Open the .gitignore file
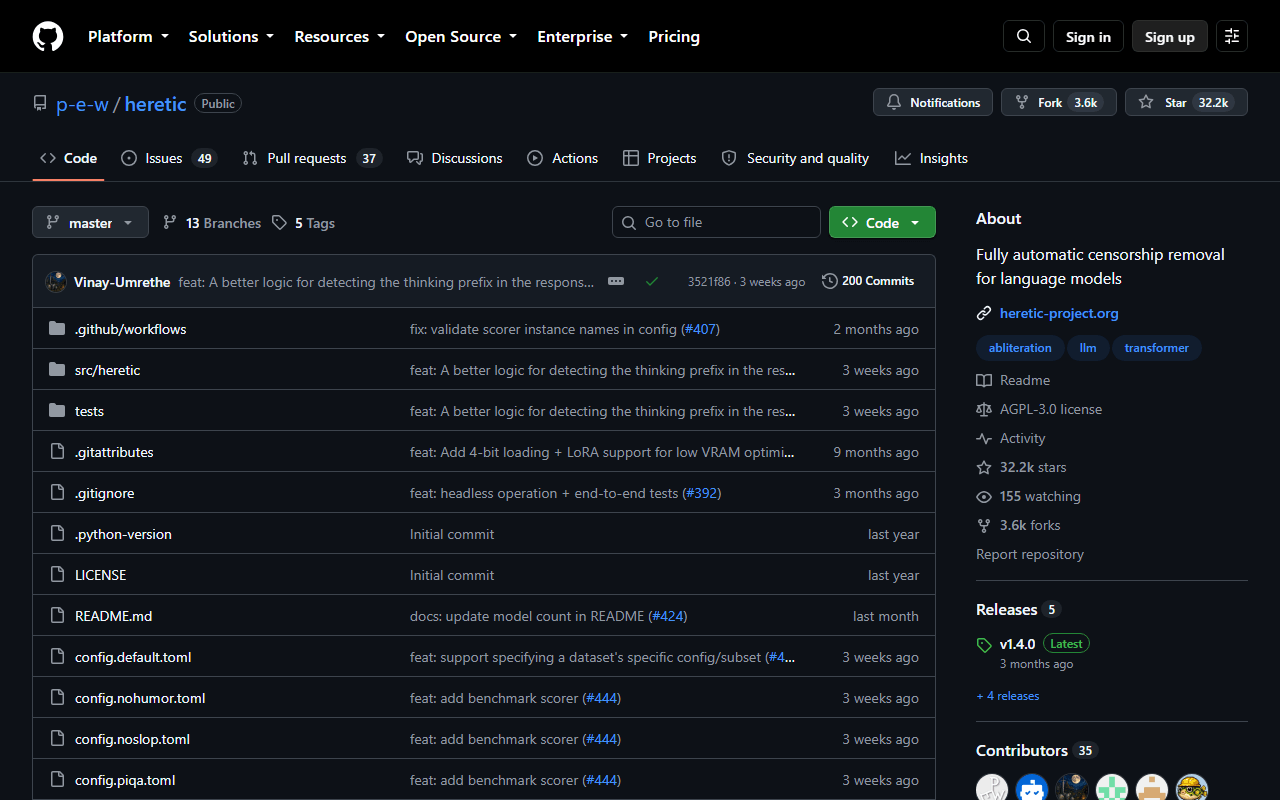Image resolution: width=1280 pixels, height=800 pixels. click(x=104, y=493)
